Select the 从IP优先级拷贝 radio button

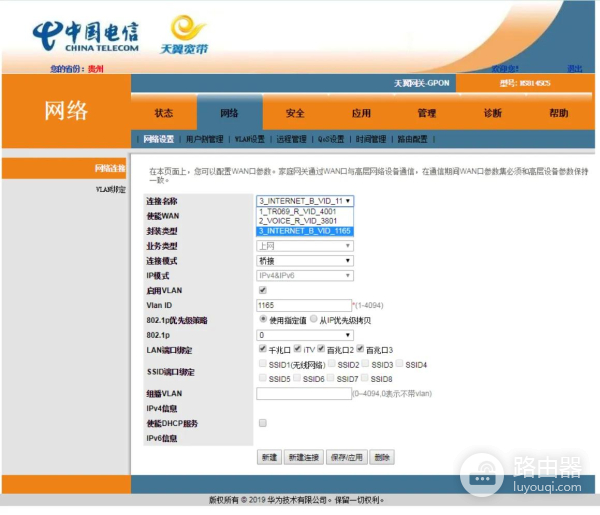[x=314, y=320]
